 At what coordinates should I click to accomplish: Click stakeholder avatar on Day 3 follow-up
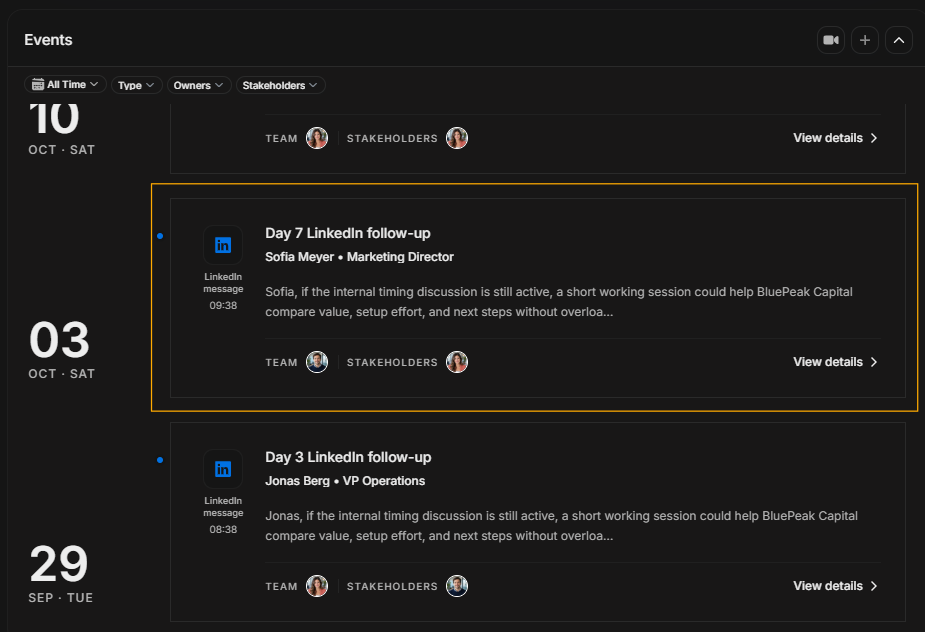[x=457, y=586]
